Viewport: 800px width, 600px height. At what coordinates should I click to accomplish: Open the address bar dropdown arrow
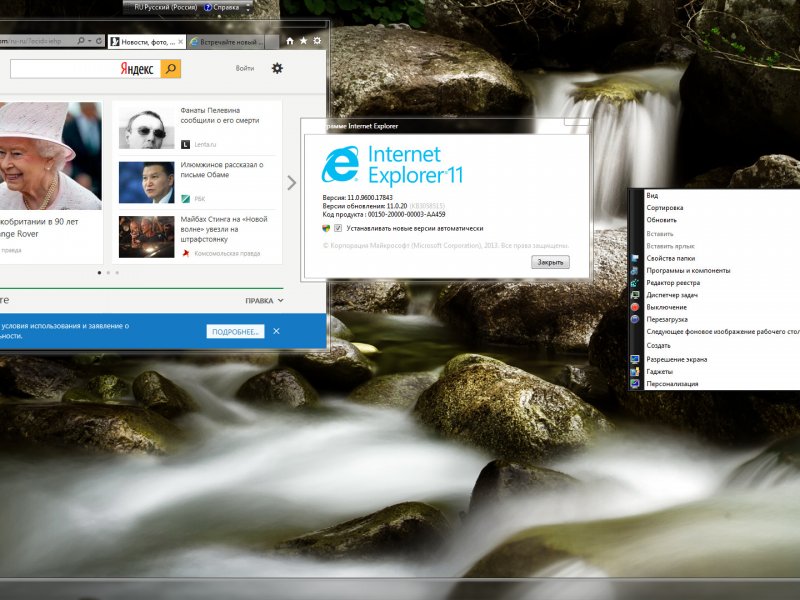[90, 41]
